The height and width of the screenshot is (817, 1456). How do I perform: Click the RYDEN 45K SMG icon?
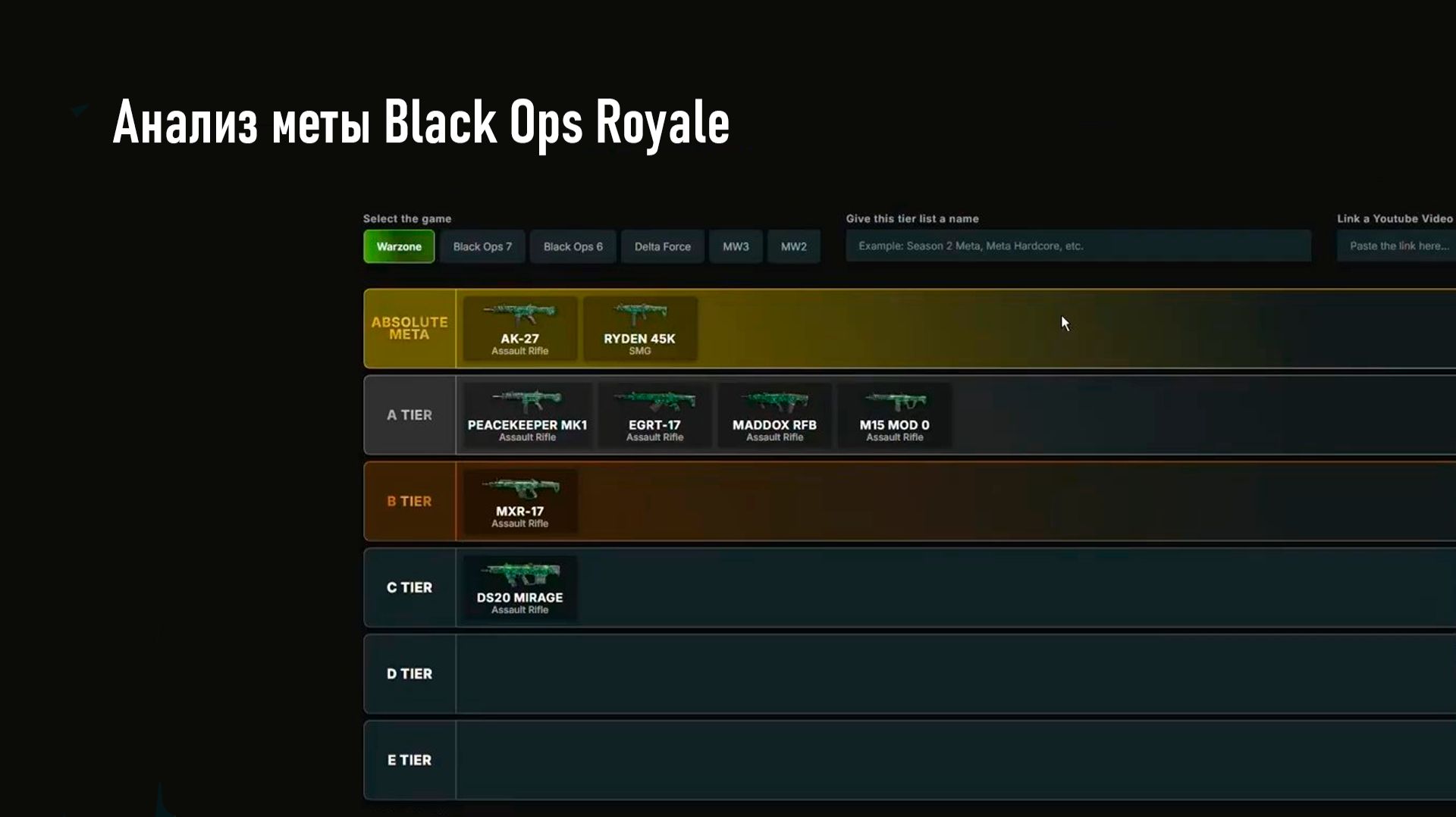tap(641, 327)
